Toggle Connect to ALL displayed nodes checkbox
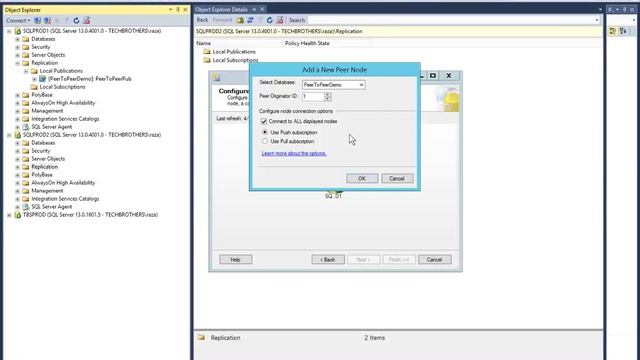The image size is (640, 360). point(264,121)
